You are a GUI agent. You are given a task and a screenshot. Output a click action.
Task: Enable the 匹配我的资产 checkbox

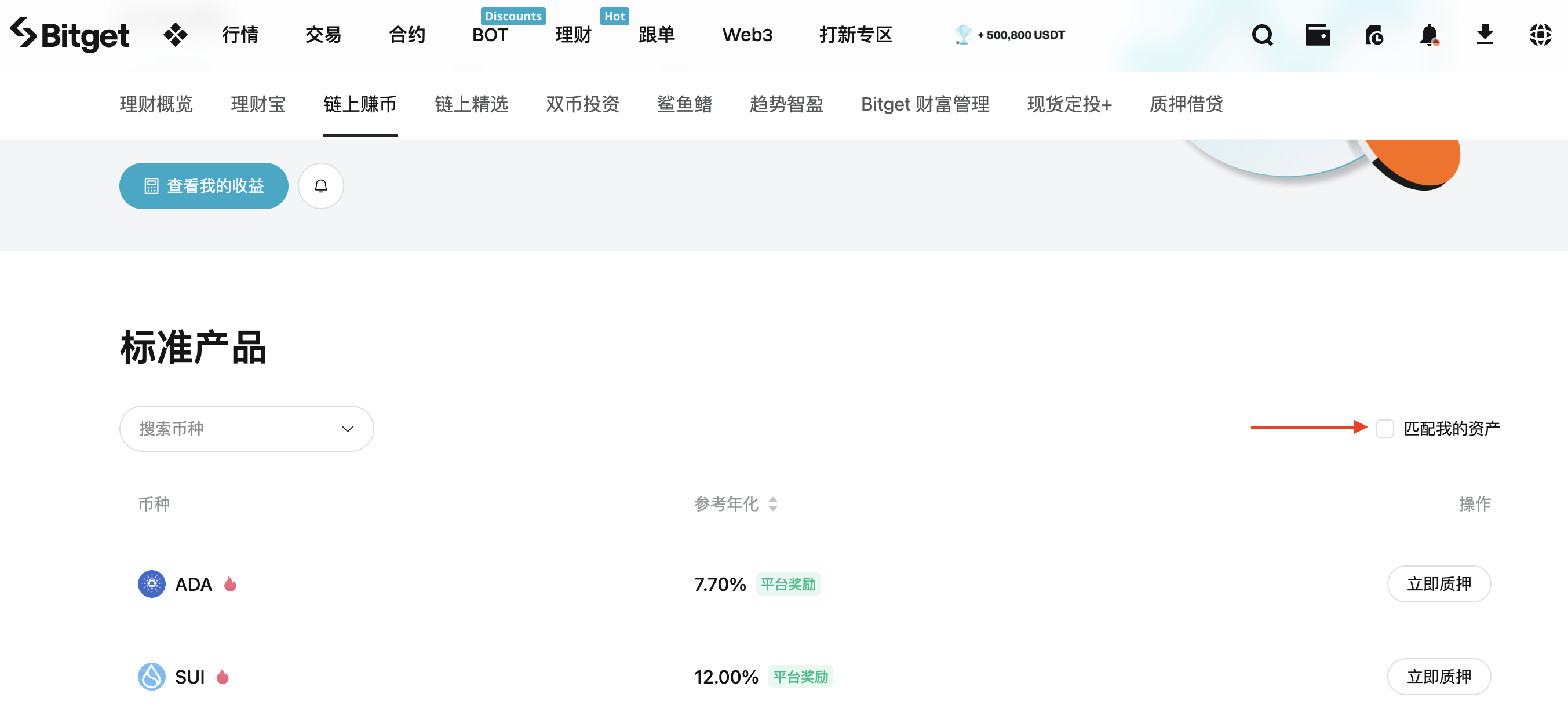[1385, 428]
